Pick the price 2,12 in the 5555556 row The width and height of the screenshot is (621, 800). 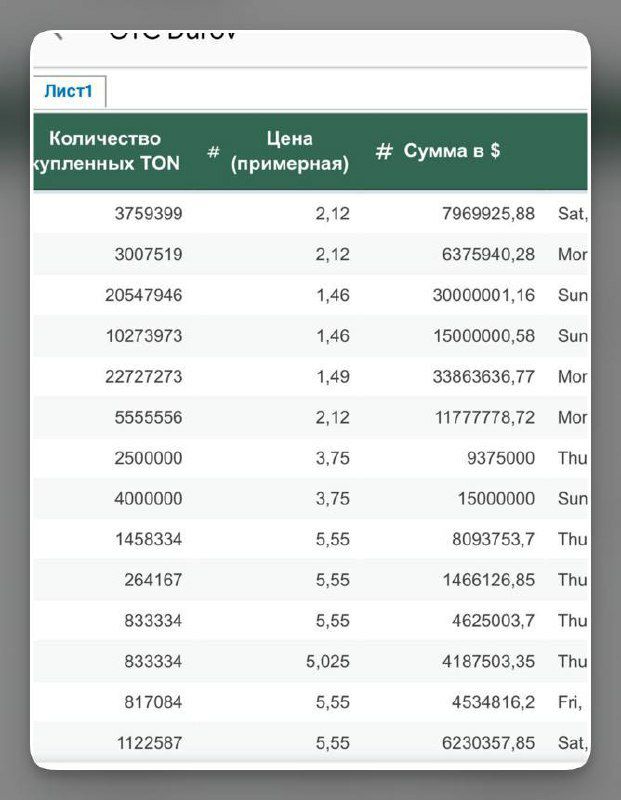coord(333,417)
